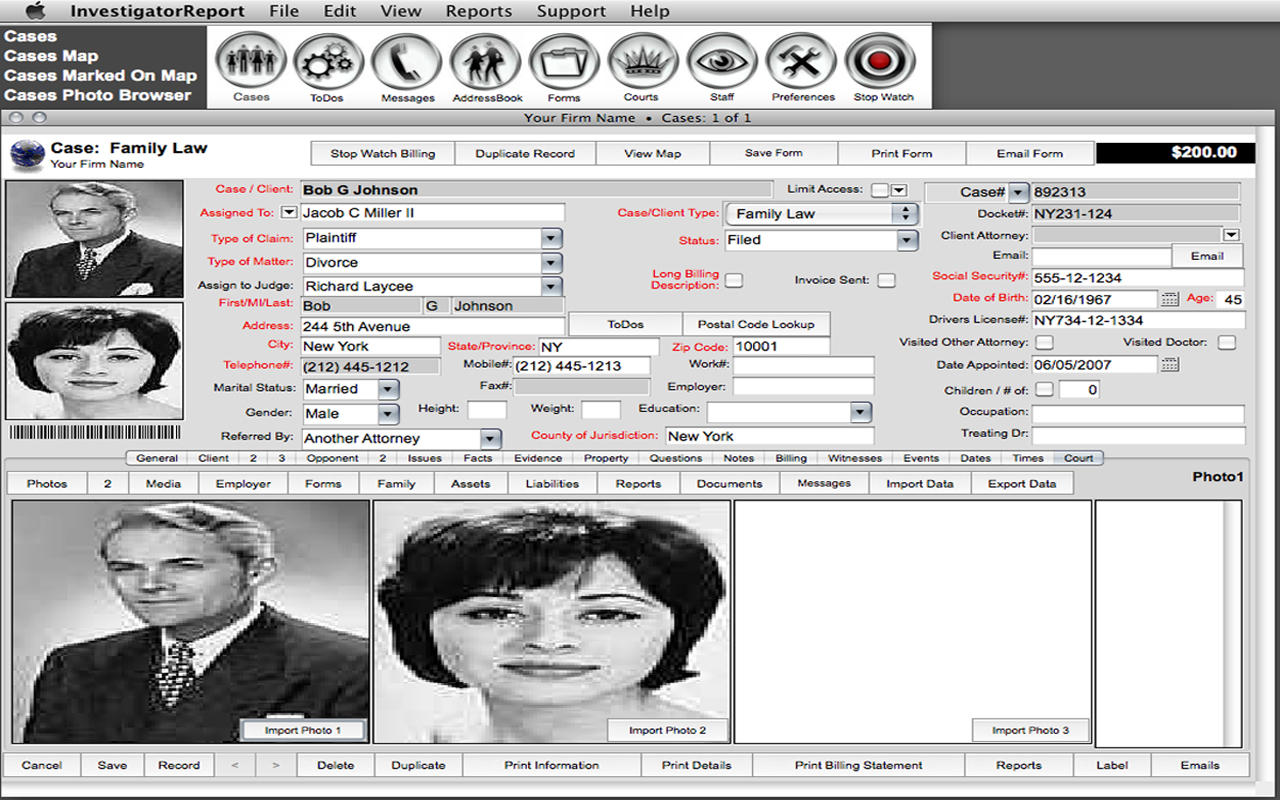
Task: Open the Assign to Judge dropdown
Action: (551, 286)
